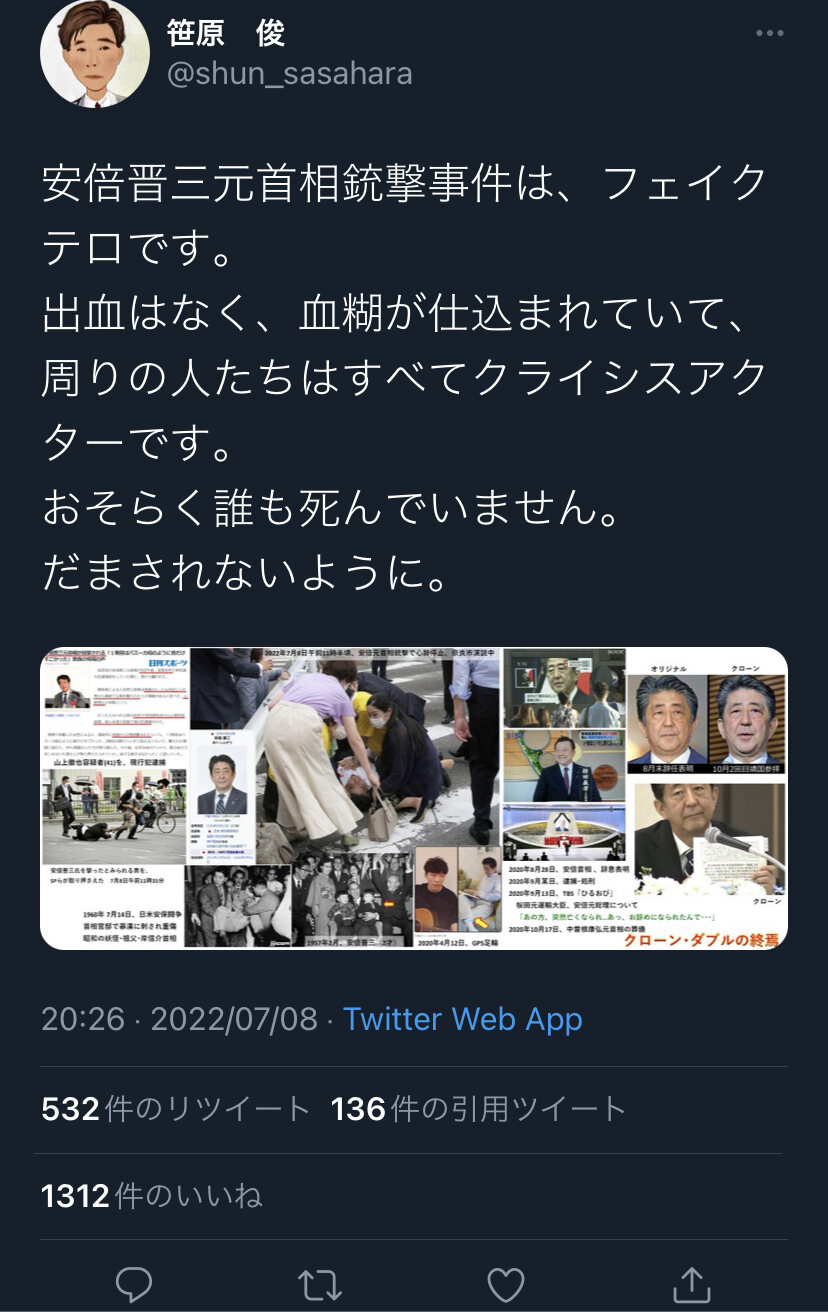The height and width of the screenshot is (1312, 828).
Task: Show the 532 件のリツイート list
Action: pyautogui.click(x=176, y=1108)
